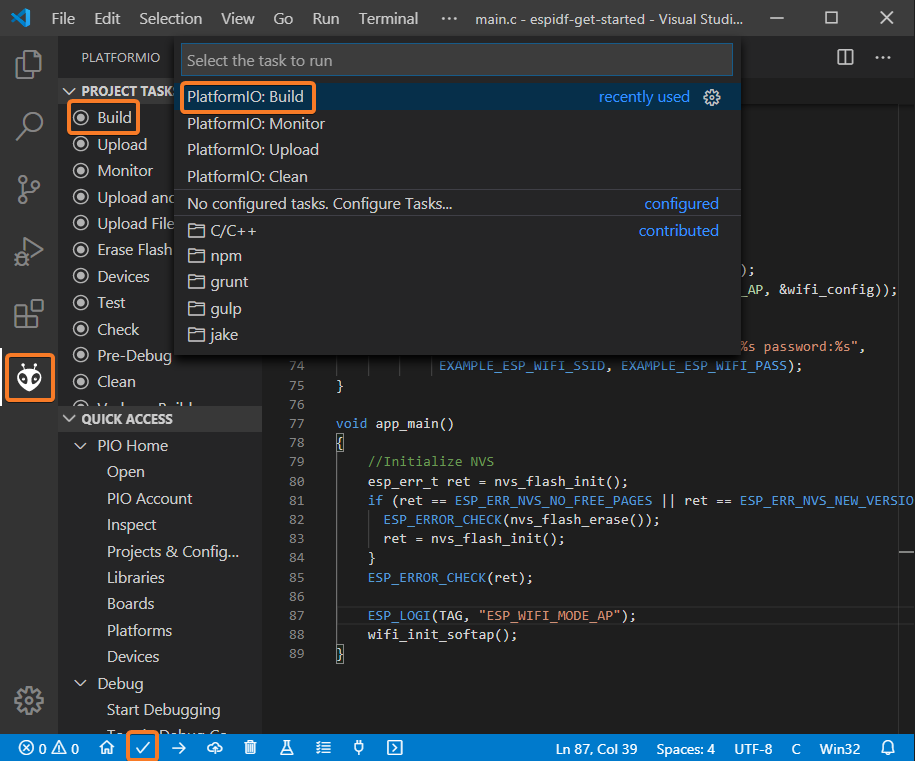Open notifications bell in status bar
The height and width of the screenshot is (761, 915).
coord(888,748)
